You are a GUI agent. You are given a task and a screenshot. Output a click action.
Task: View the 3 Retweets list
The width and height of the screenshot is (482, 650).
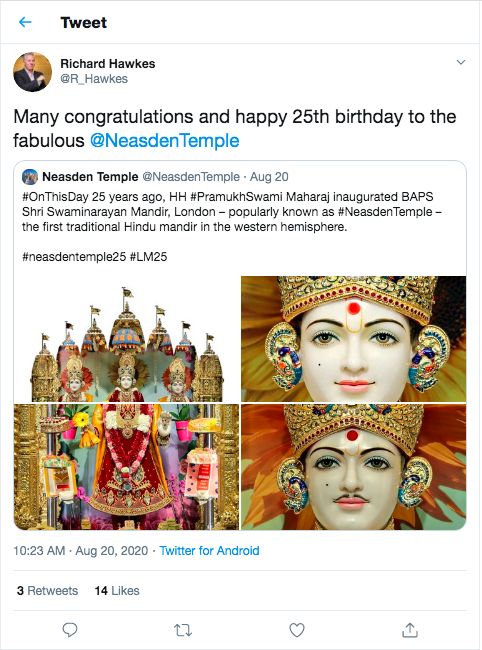click(x=47, y=590)
